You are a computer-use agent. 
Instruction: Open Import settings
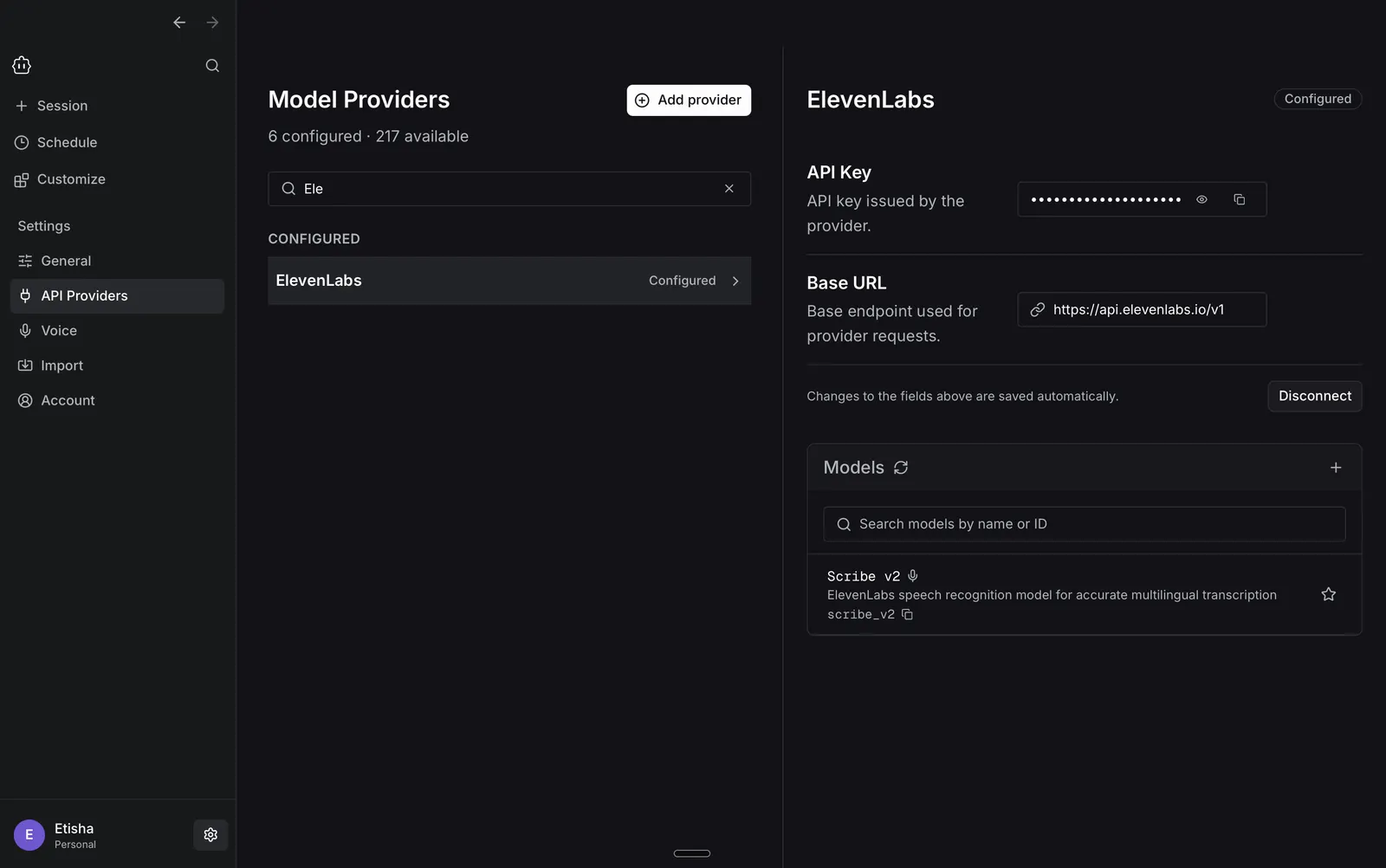[117, 366]
